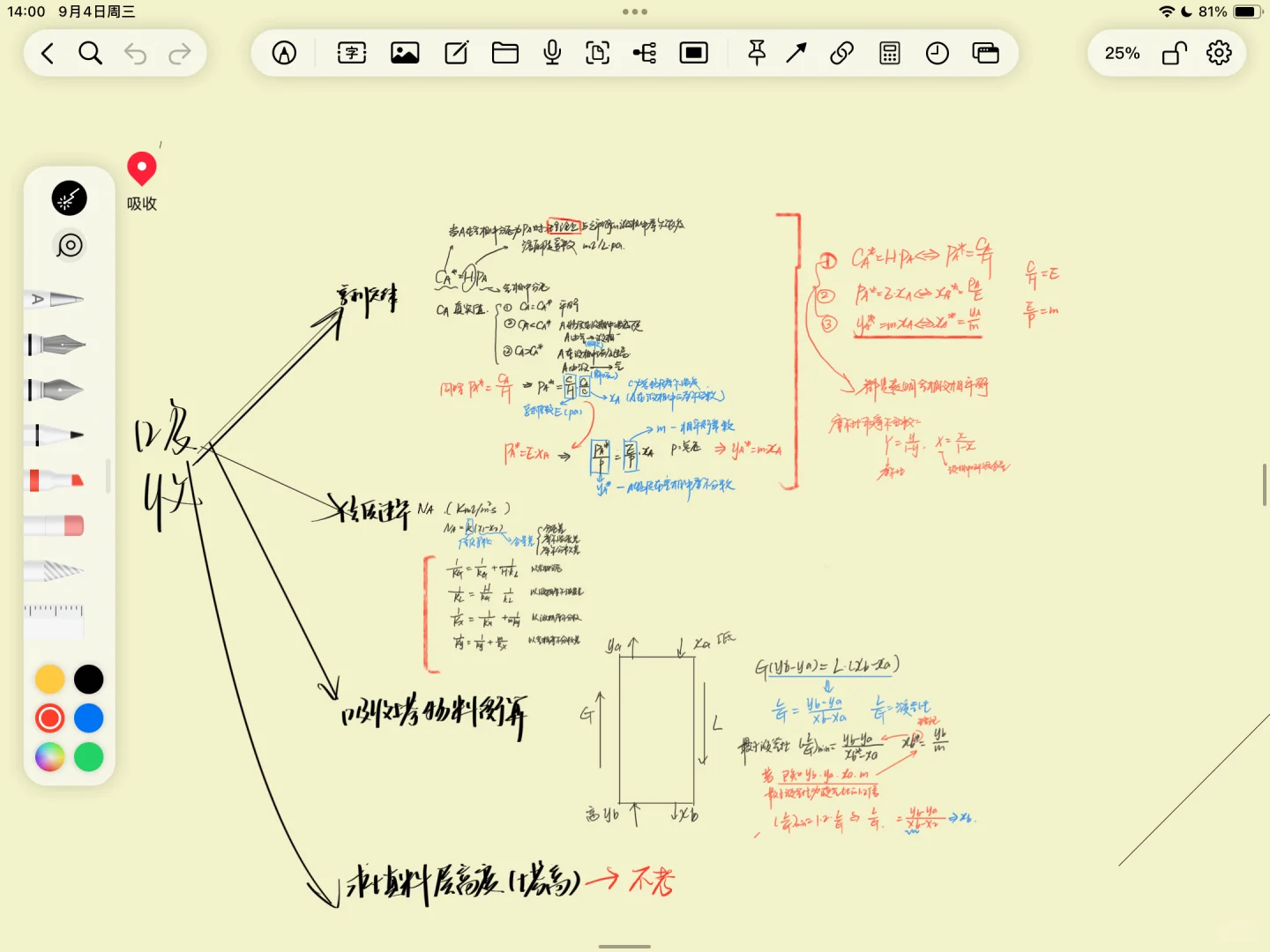Select the 吸收 pin label
Image resolution: width=1270 pixels, height=952 pixels.
(x=142, y=204)
